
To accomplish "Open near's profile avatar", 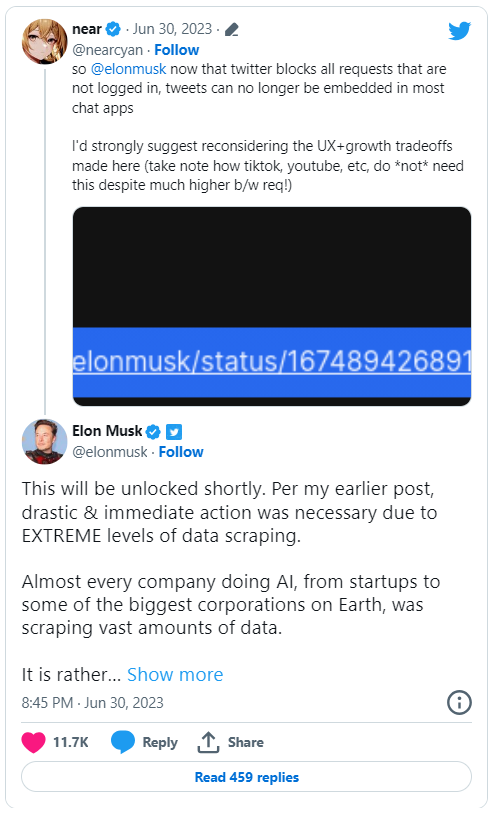I will click(x=44, y=41).
